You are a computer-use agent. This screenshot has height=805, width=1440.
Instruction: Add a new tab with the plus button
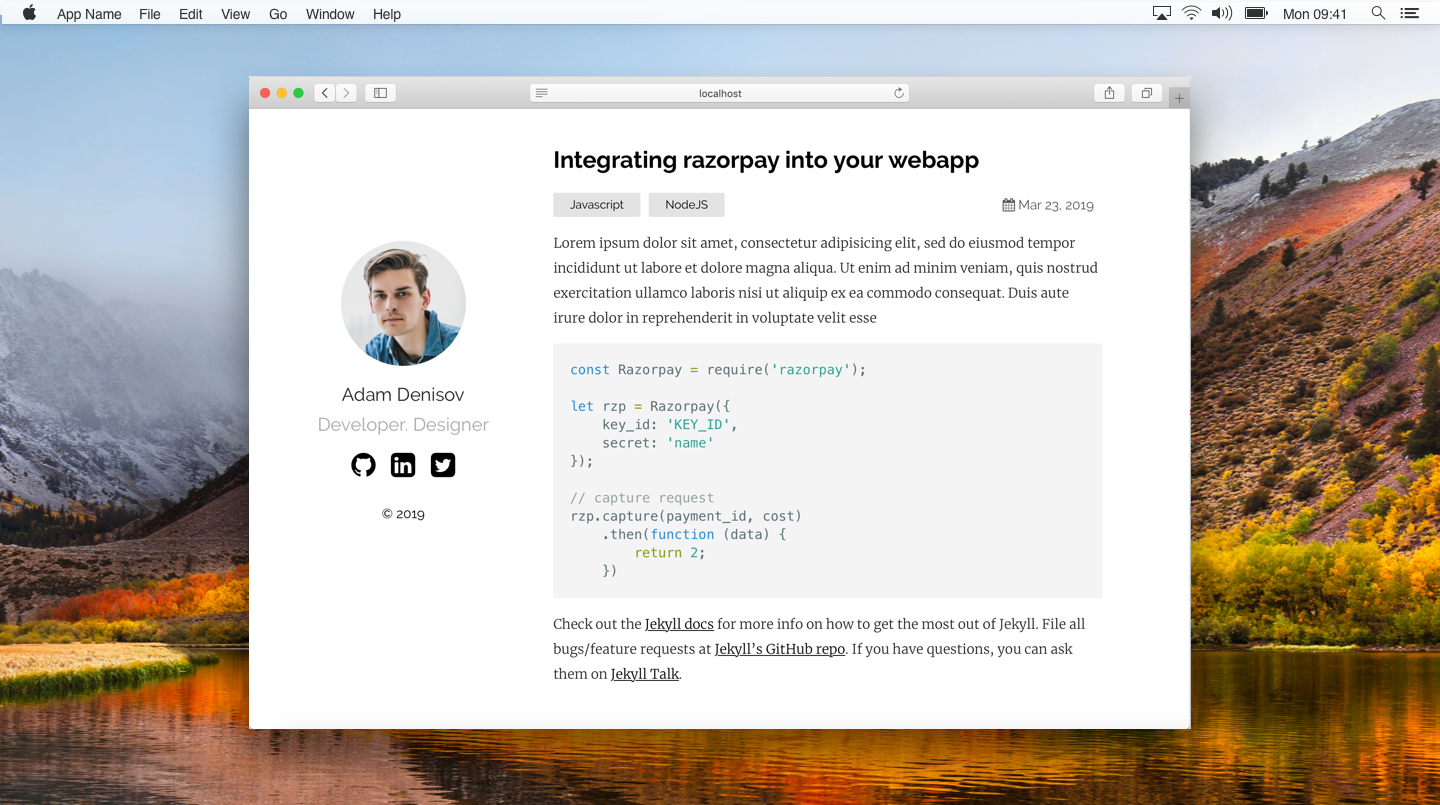[x=1179, y=98]
